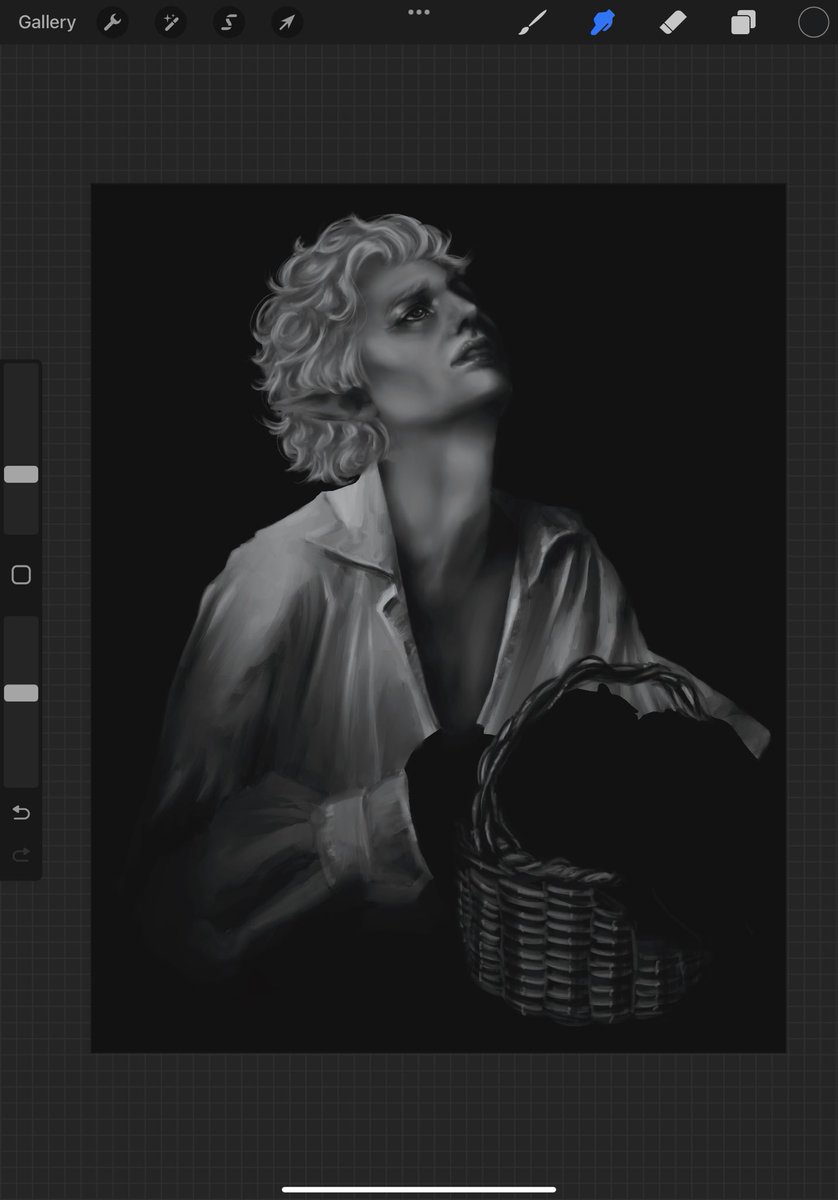838x1200 pixels.
Task: Open the Layers panel
Action: point(742,22)
